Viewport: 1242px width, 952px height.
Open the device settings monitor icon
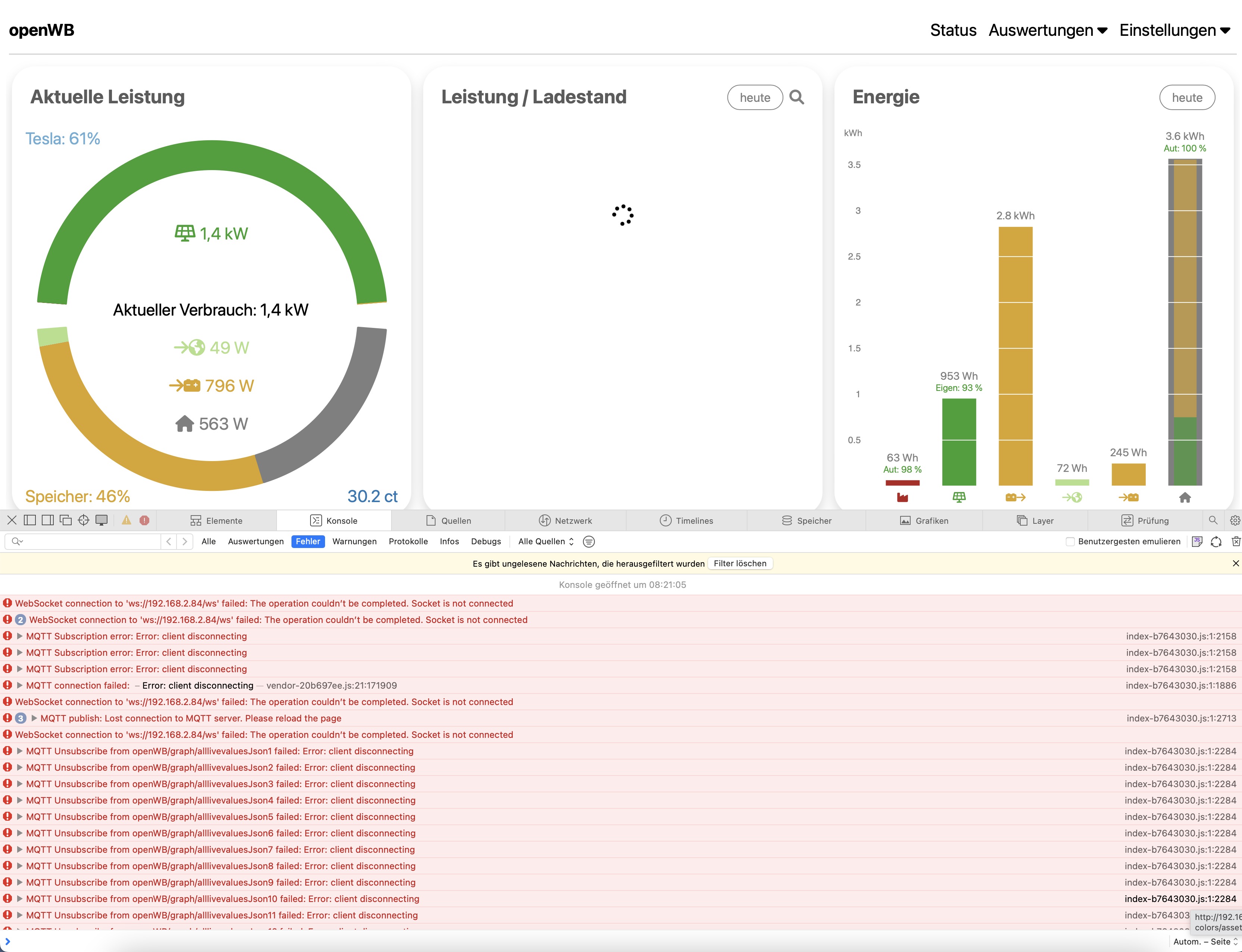(102, 520)
